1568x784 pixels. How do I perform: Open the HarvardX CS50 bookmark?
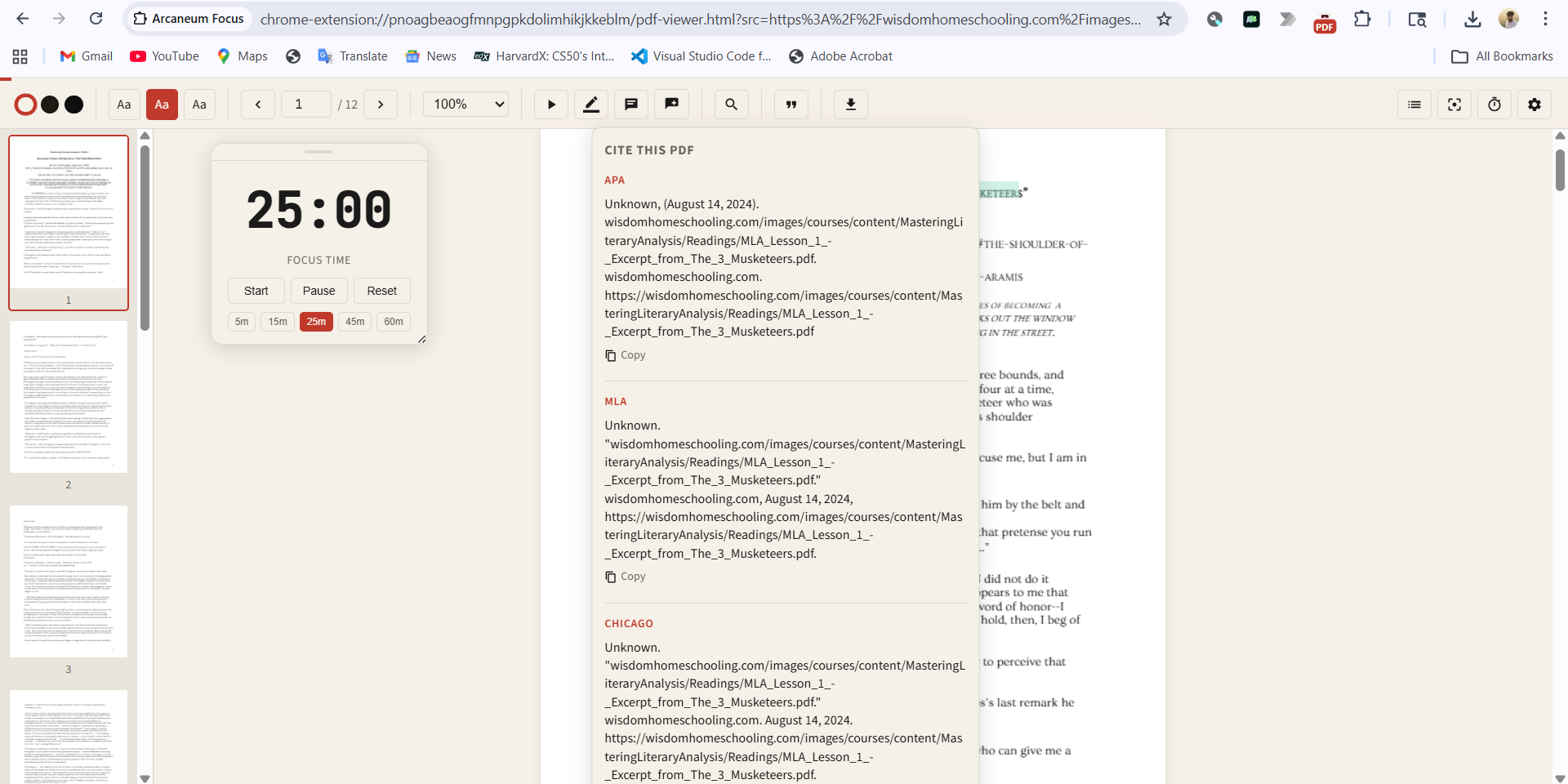coord(544,56)
